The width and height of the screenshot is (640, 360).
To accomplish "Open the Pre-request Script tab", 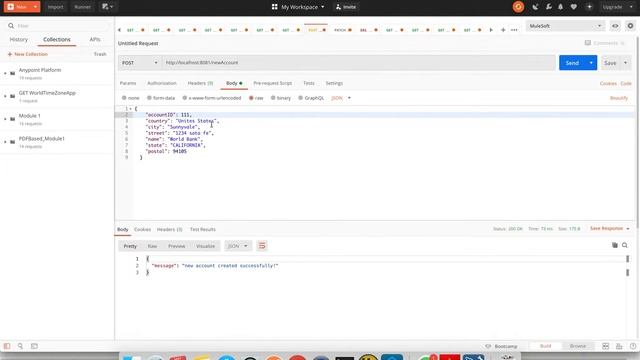I will [x=272, y=83].
